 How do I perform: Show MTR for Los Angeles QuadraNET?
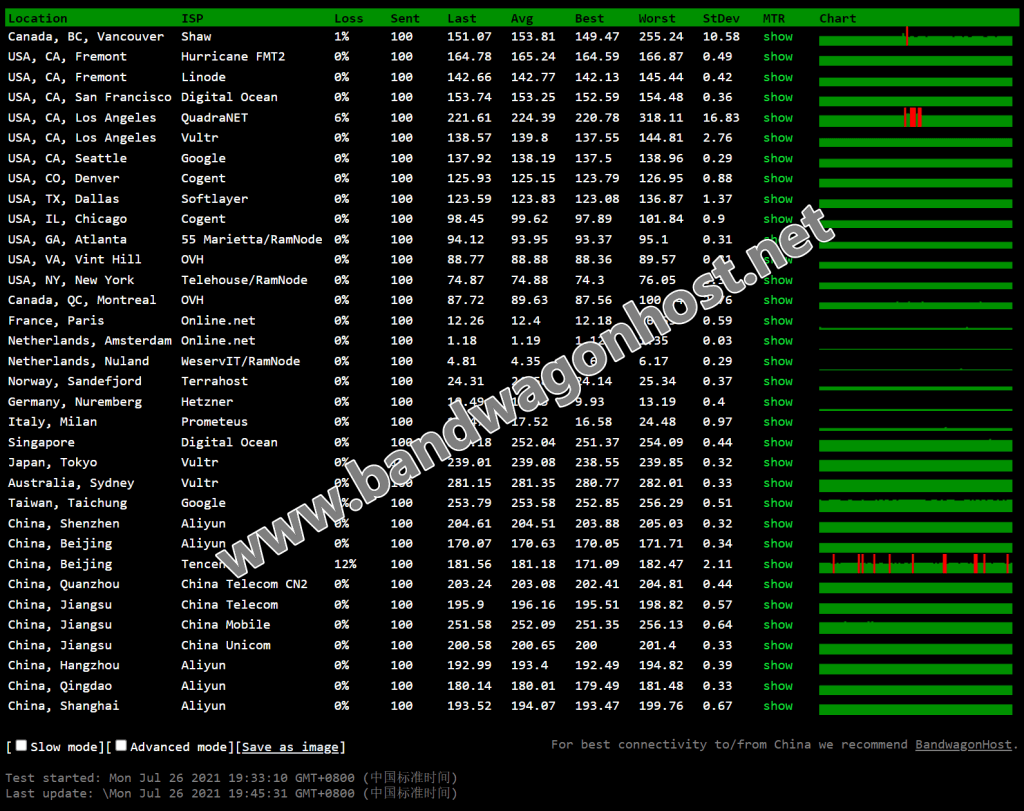click(778, 118)
